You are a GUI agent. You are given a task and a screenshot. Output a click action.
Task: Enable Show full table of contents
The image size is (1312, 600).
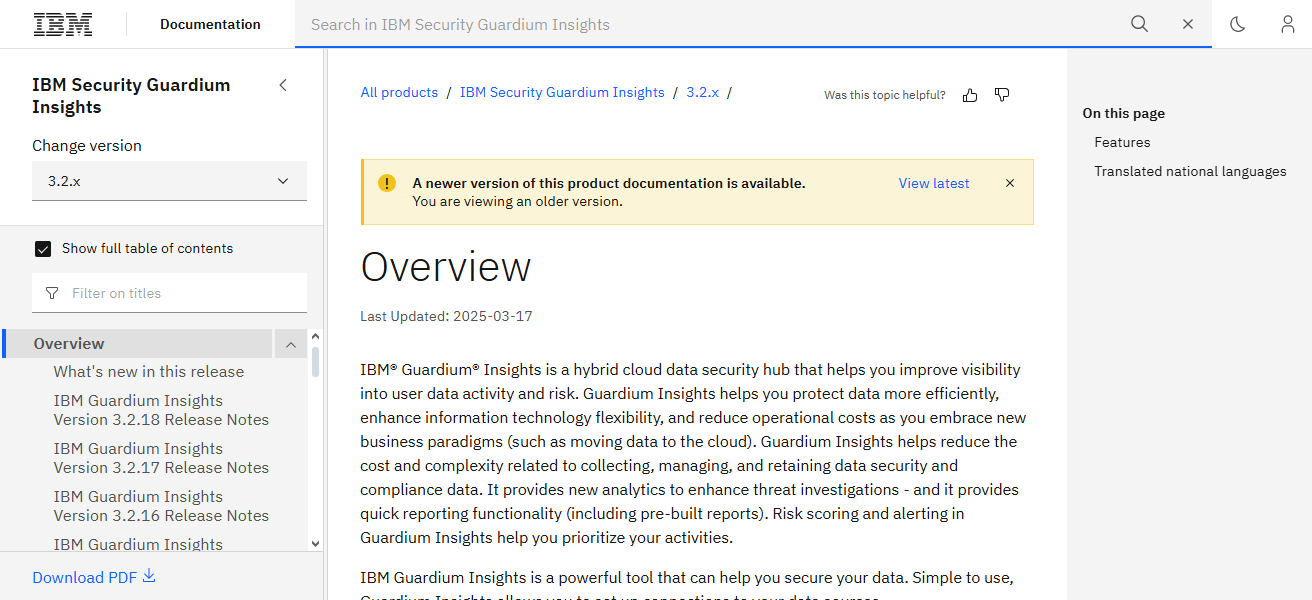click(43, 248)
